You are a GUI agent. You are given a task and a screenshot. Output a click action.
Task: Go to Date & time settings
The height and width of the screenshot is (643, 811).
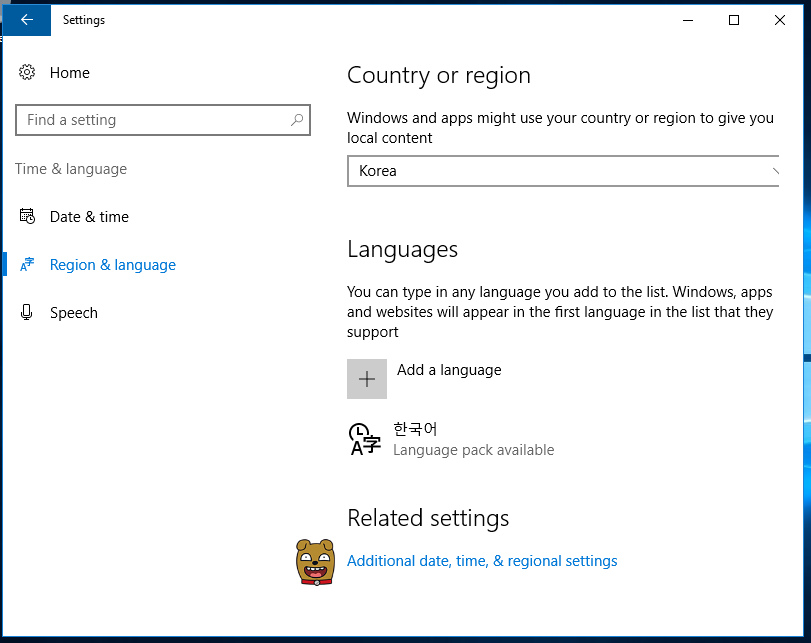coord(89,217)
